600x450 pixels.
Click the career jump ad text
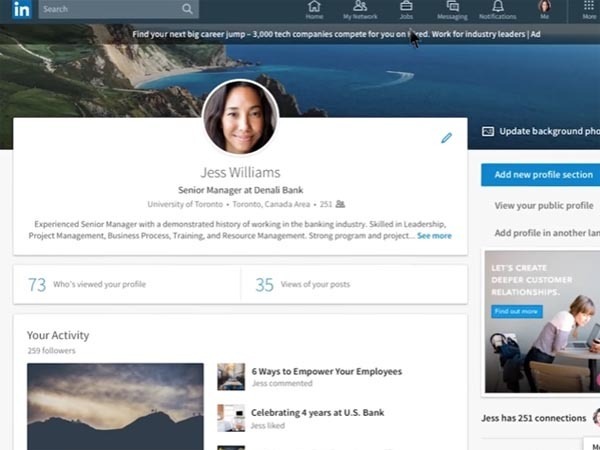point(336,34)
